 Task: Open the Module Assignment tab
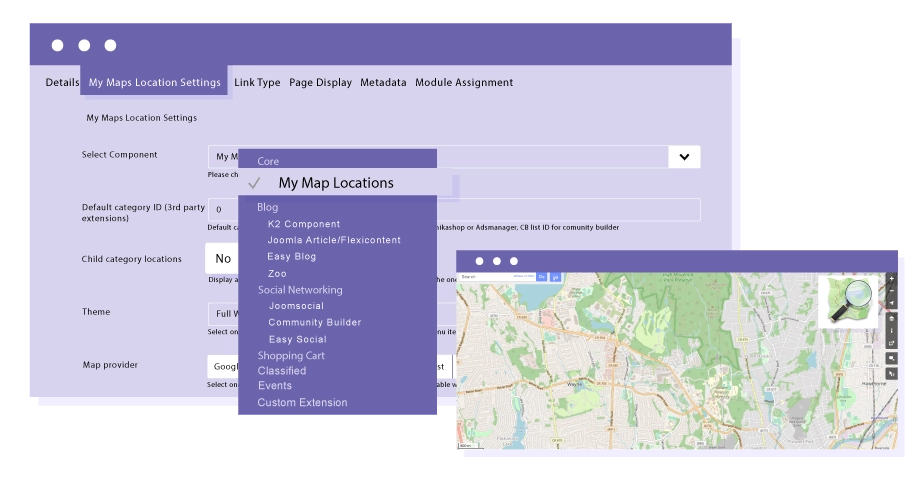[x=464, y=83]
